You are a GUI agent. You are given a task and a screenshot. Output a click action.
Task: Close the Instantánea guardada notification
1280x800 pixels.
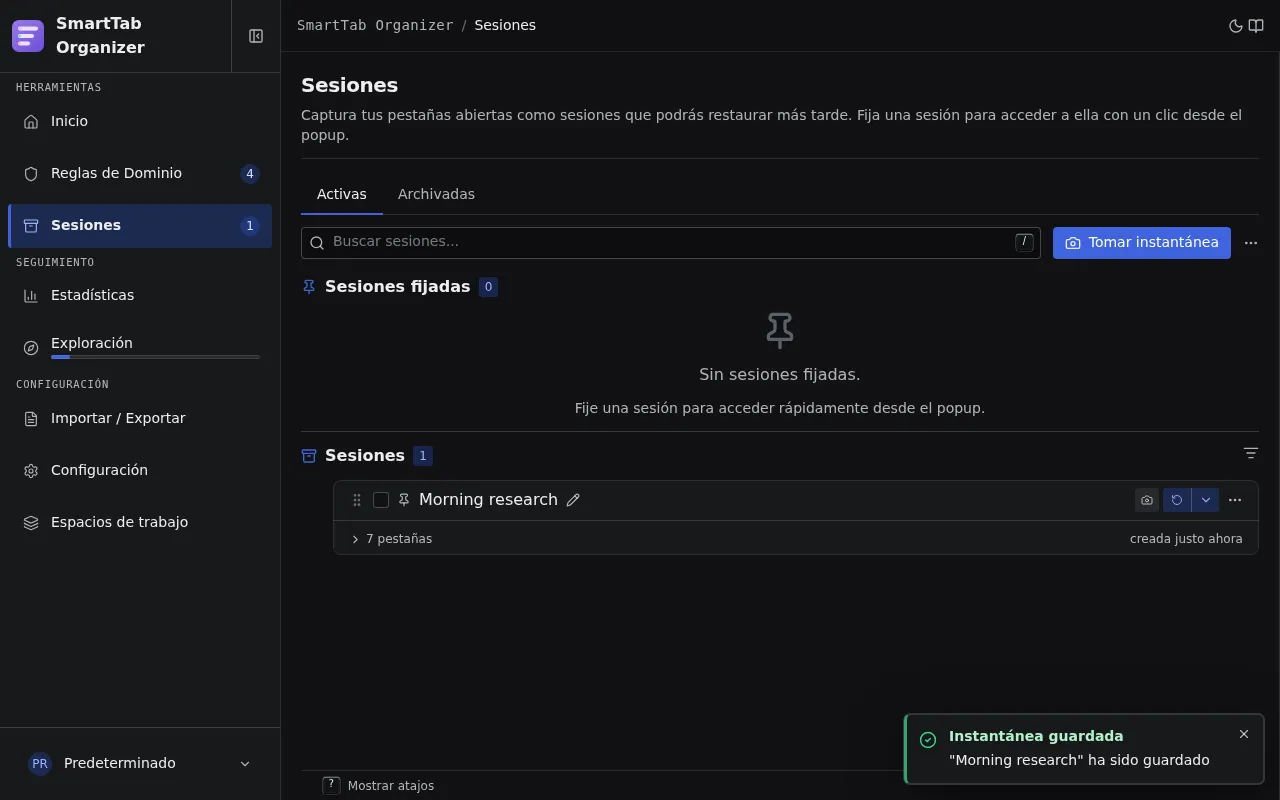1244,734
